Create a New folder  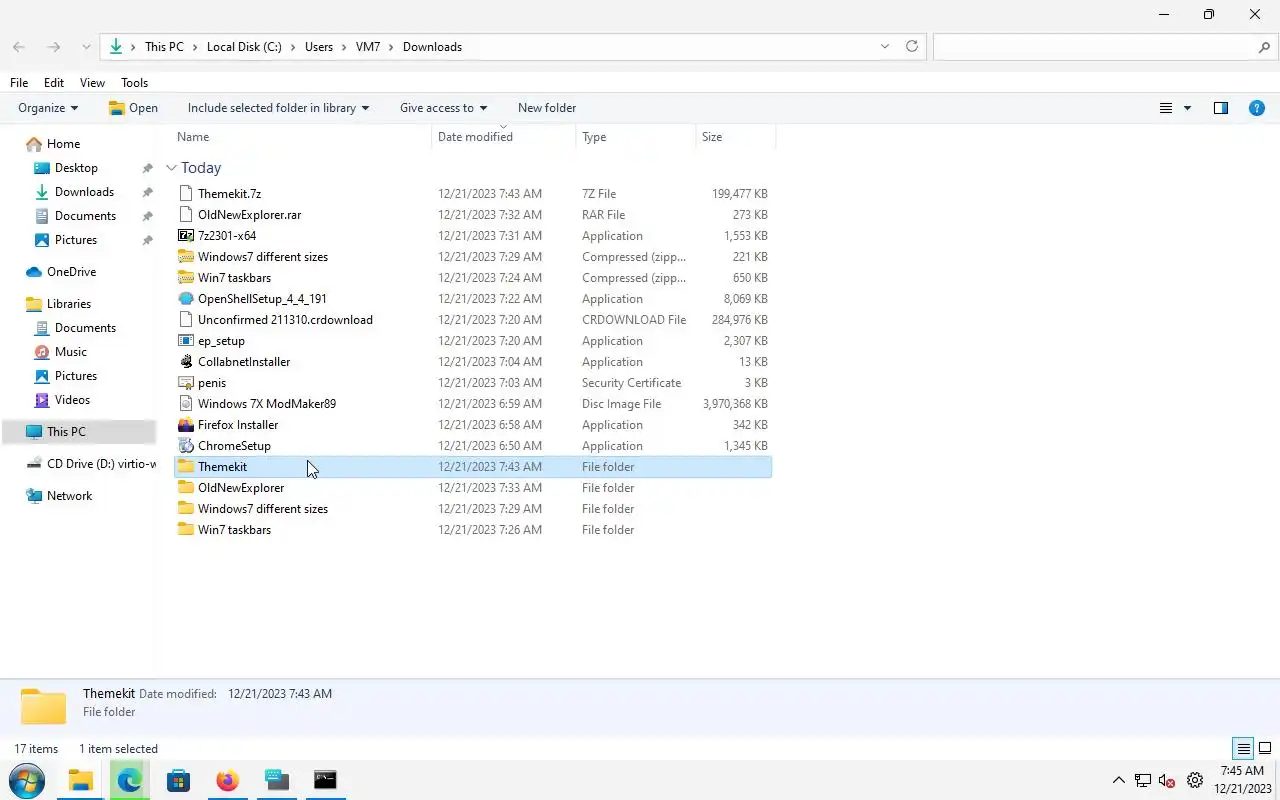547,108
